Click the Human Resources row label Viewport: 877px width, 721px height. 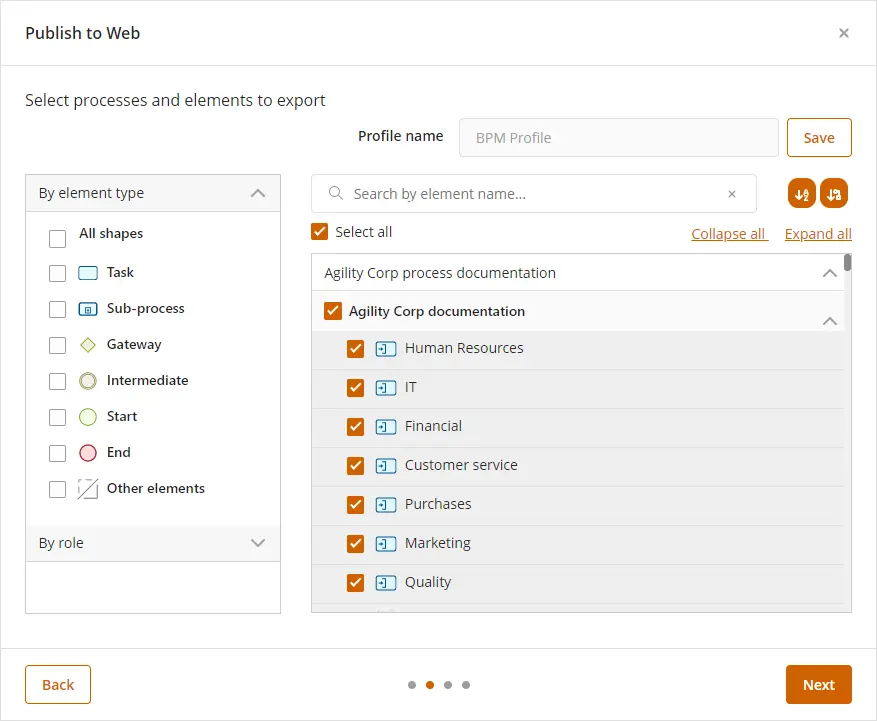(464, 348)
